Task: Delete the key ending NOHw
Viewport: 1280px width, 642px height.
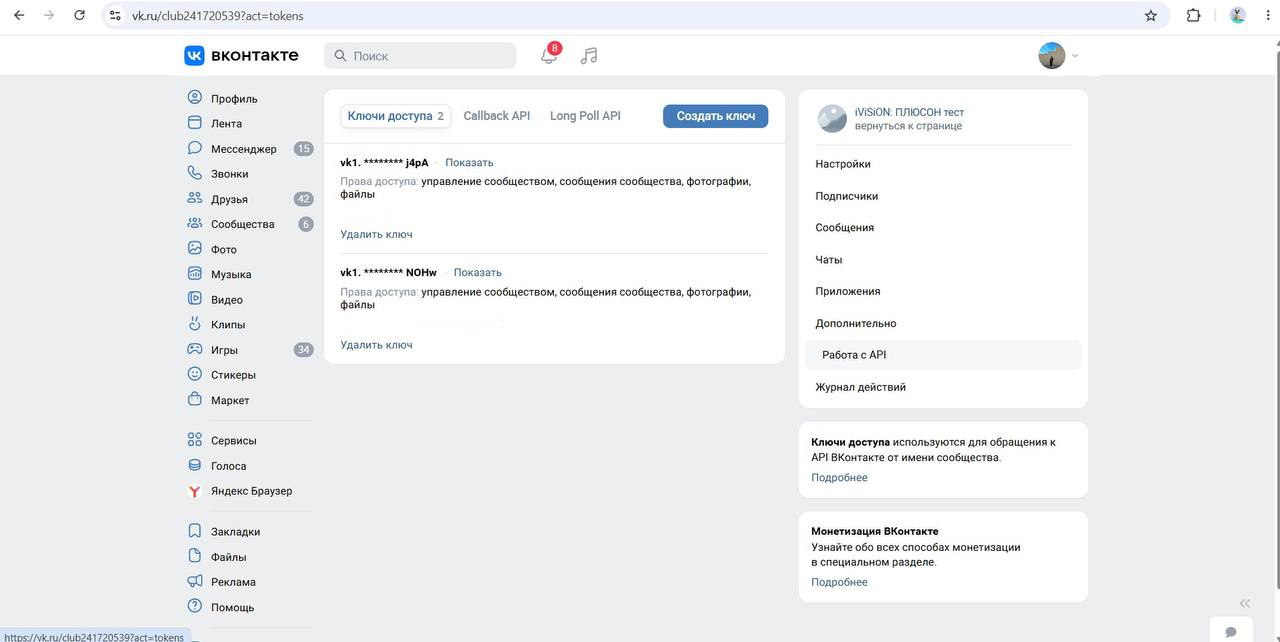Action: (376, 345)
